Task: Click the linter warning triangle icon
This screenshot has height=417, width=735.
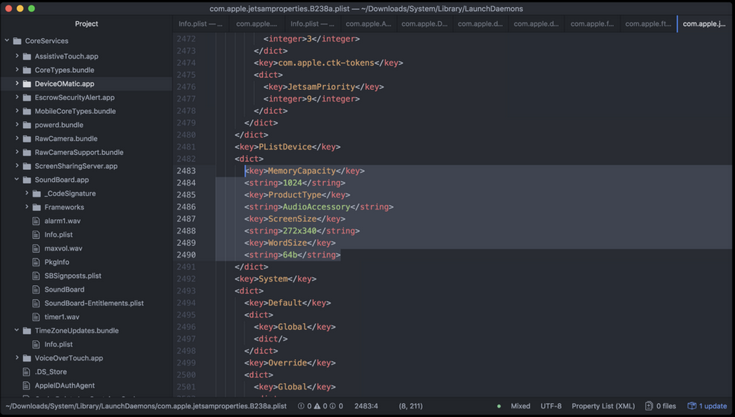Action: coord(317,406)
